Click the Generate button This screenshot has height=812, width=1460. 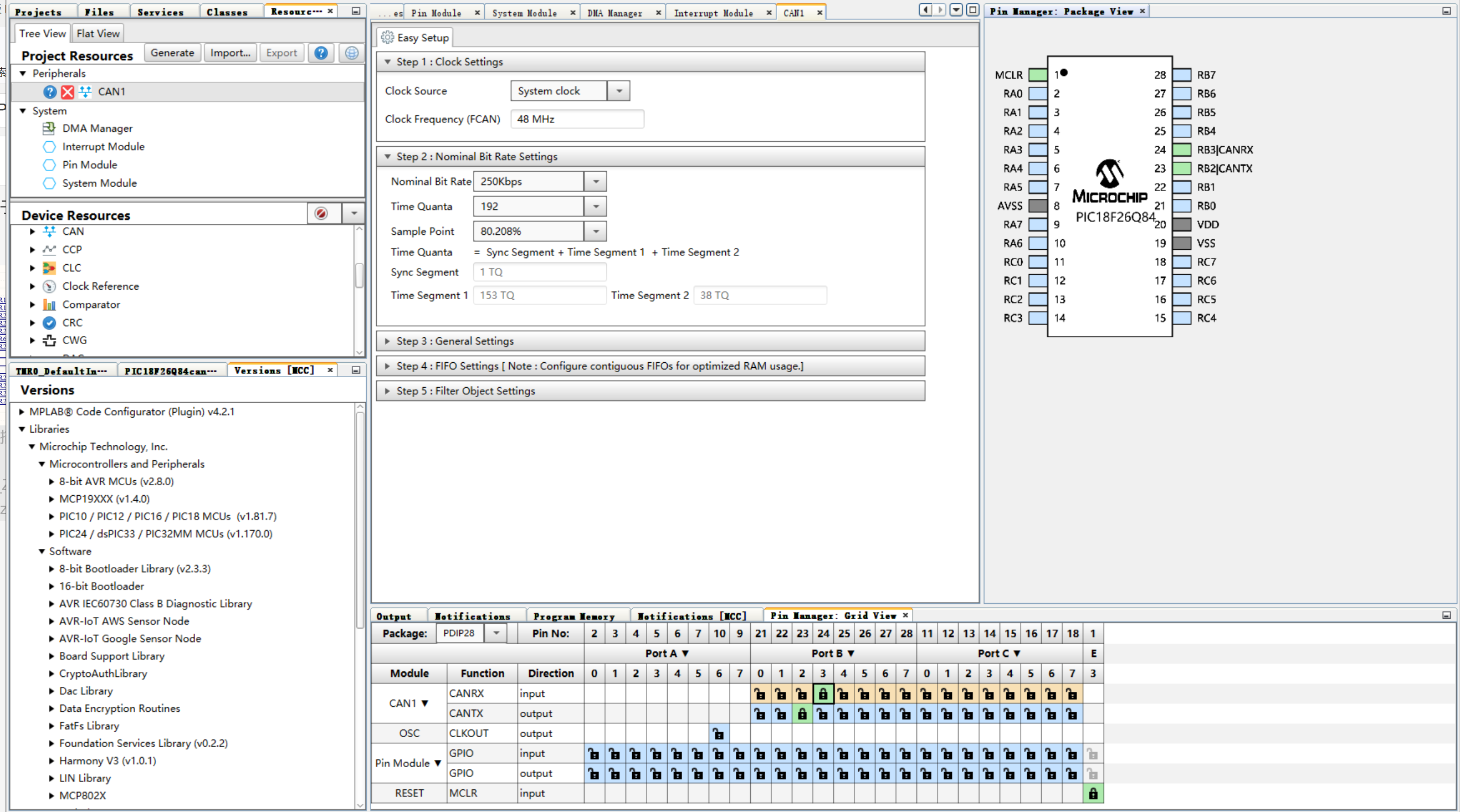(172, 53)
